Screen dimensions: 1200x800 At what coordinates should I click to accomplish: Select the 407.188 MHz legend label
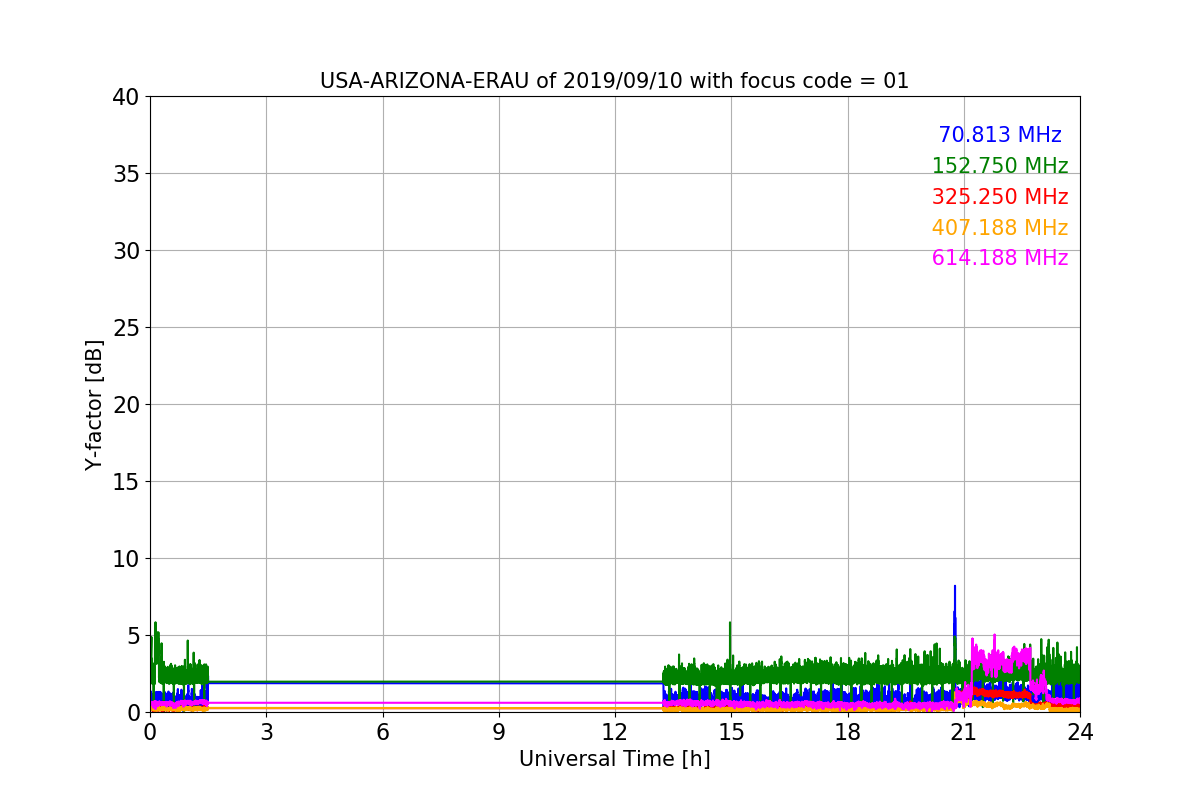pos(1000,228)
